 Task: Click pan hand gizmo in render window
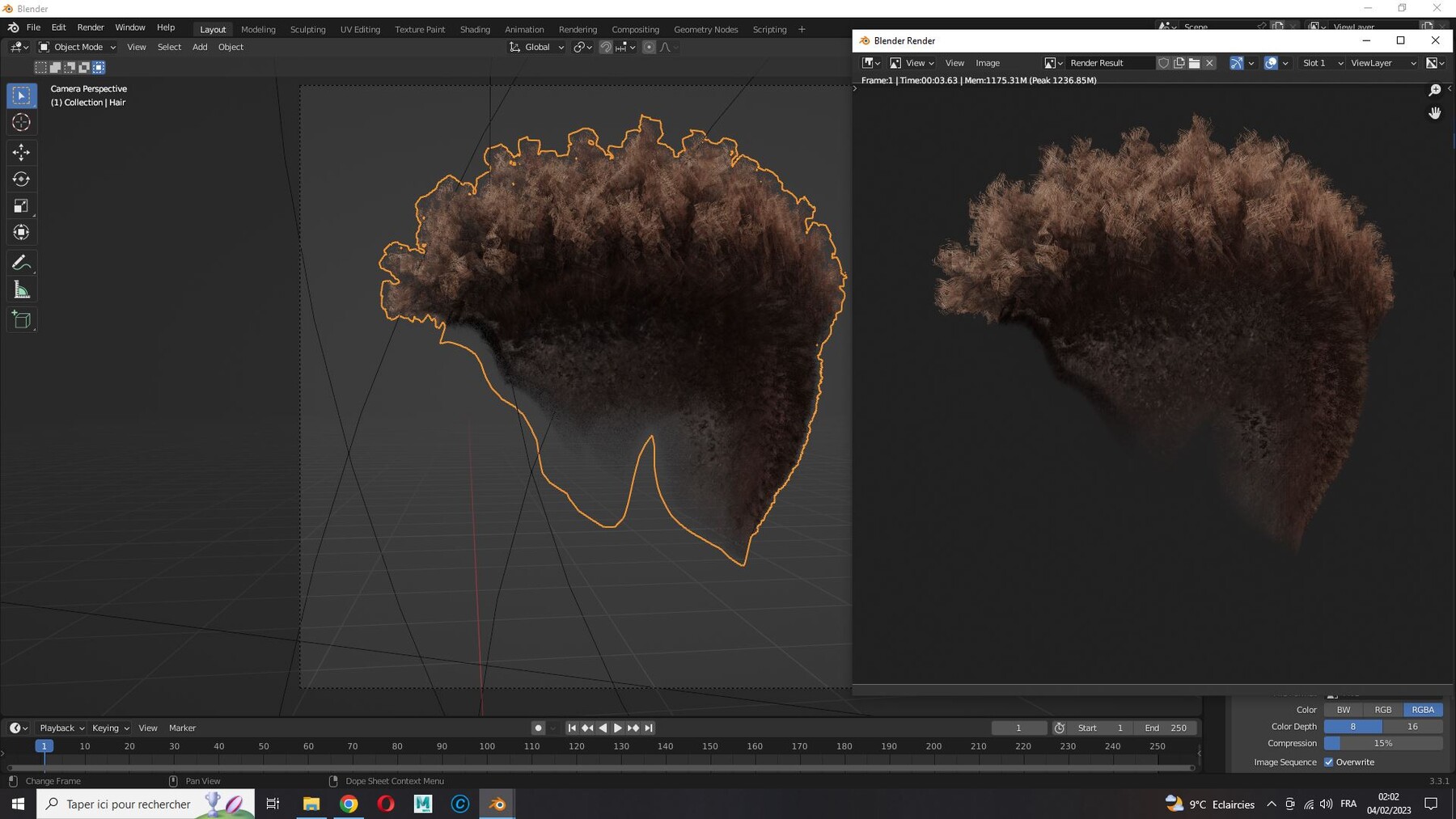(x=1435, y=113)
